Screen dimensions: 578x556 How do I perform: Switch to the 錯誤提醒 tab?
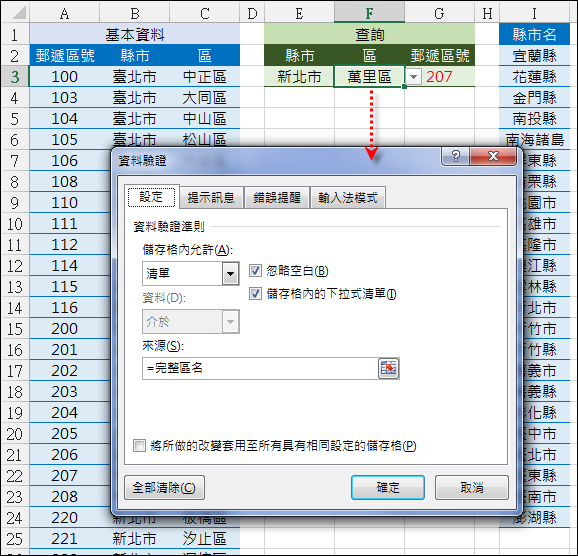pos(276,198)
